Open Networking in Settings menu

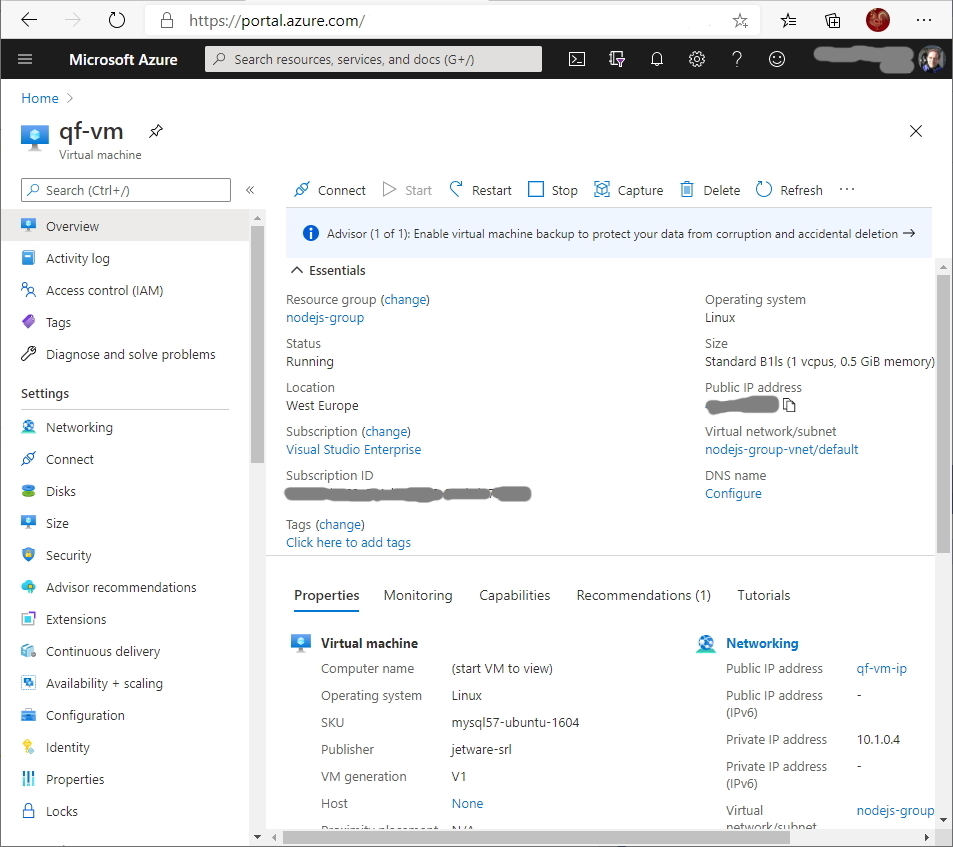tap(79, 427)
